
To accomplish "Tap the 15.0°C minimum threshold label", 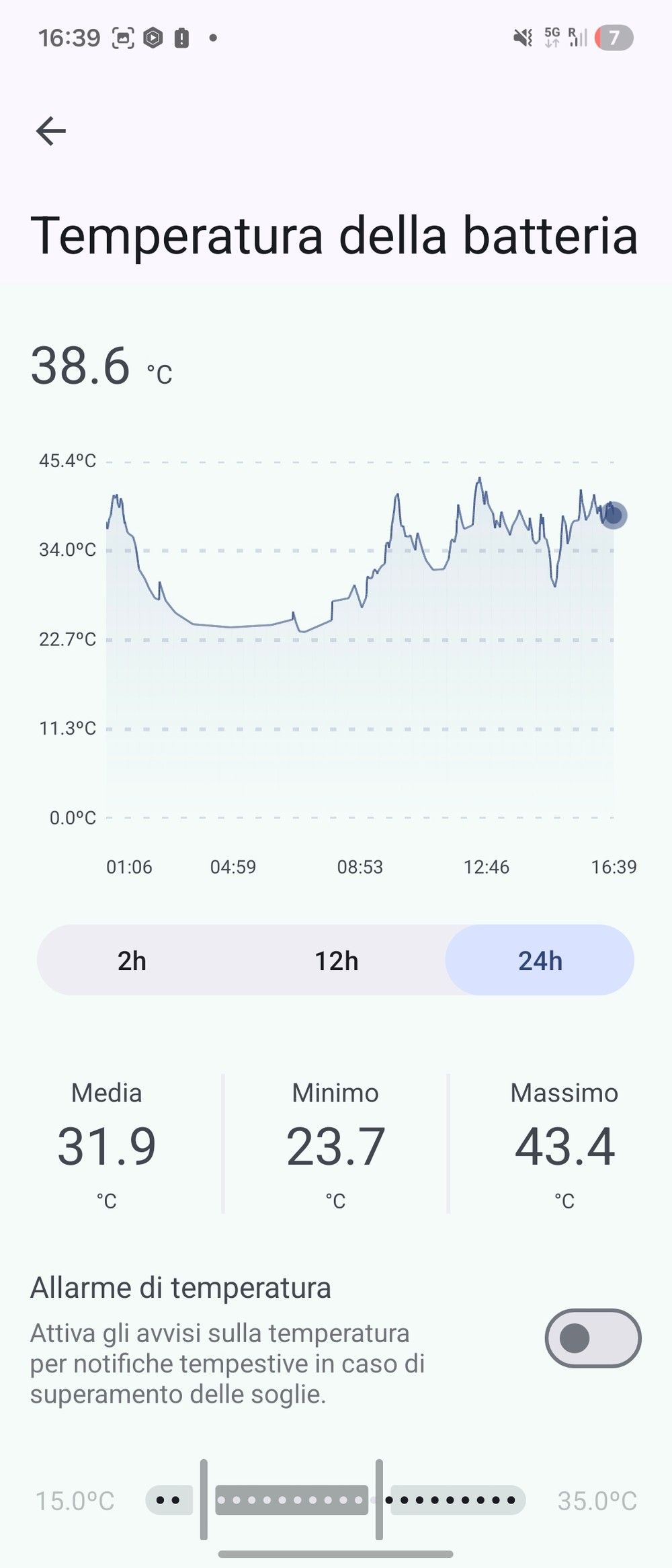I will click(75, 1500).
